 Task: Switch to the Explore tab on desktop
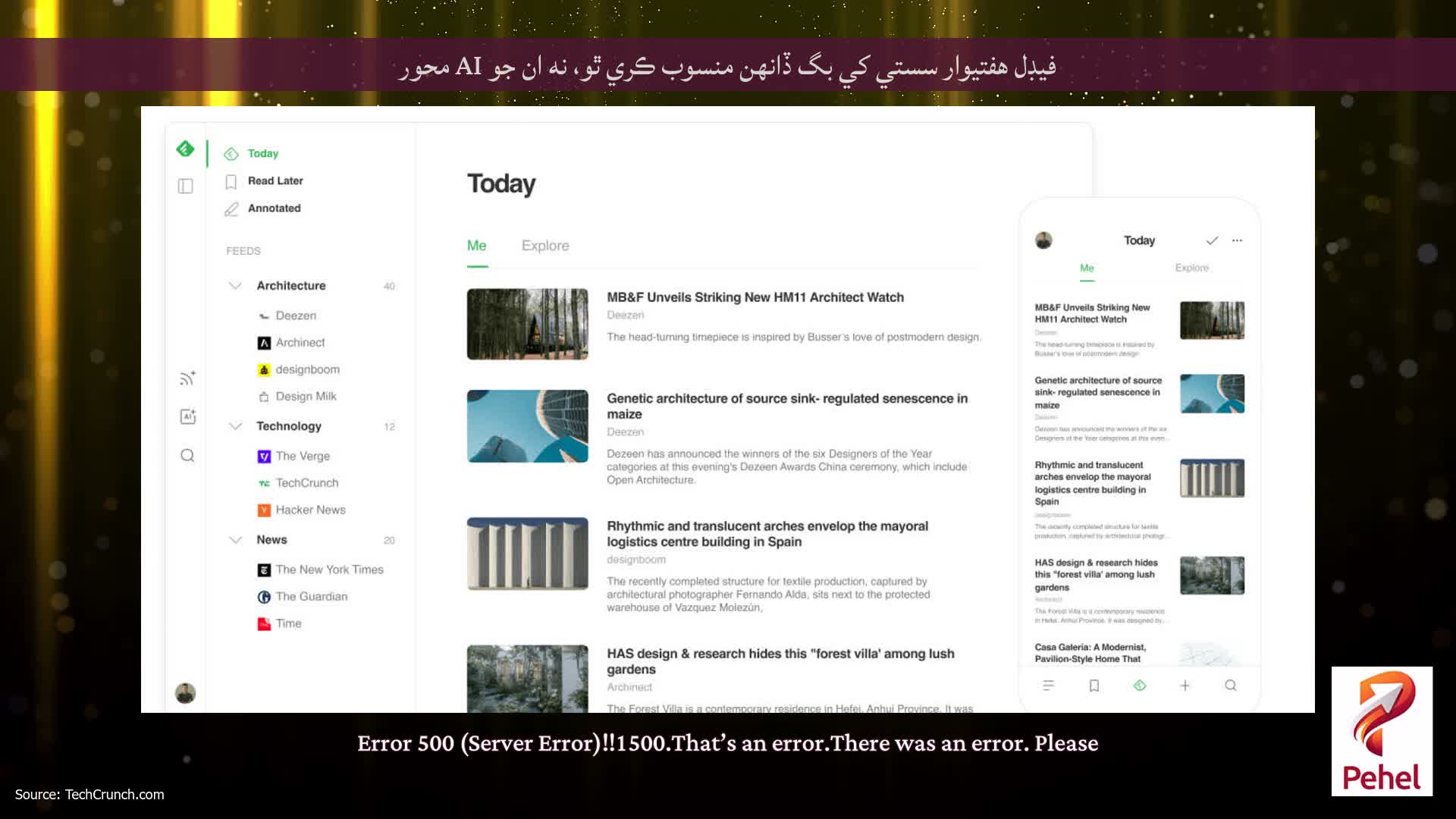(x=545, y=246)
